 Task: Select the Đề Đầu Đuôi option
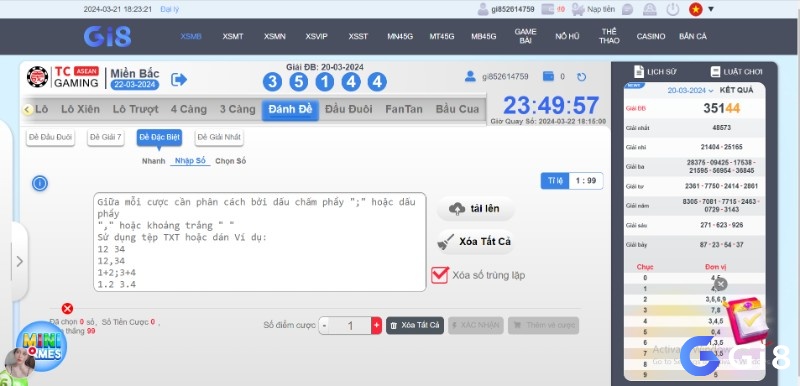click(51, 137)
